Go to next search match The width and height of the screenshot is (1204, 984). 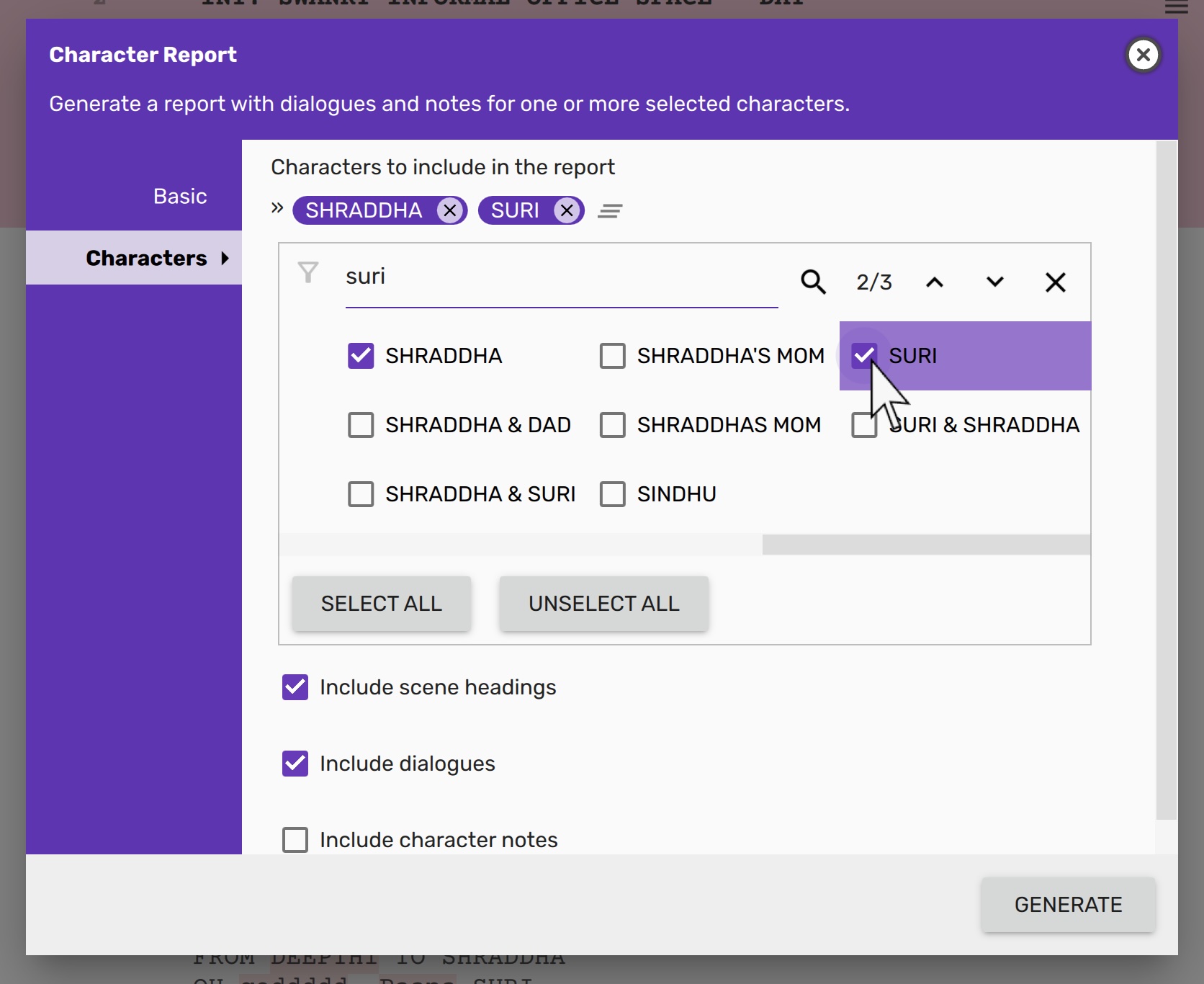[994, 282]
